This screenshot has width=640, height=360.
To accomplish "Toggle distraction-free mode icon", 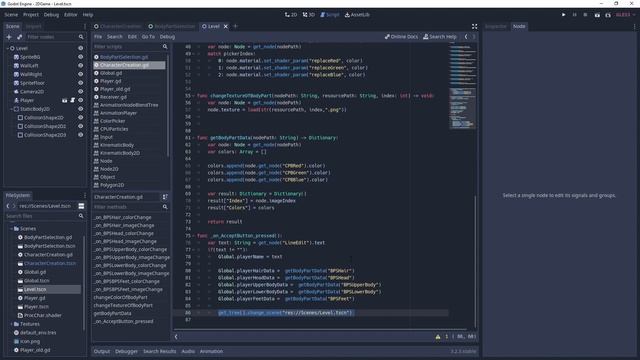I will pyautogui.click(x=474, y=26).
